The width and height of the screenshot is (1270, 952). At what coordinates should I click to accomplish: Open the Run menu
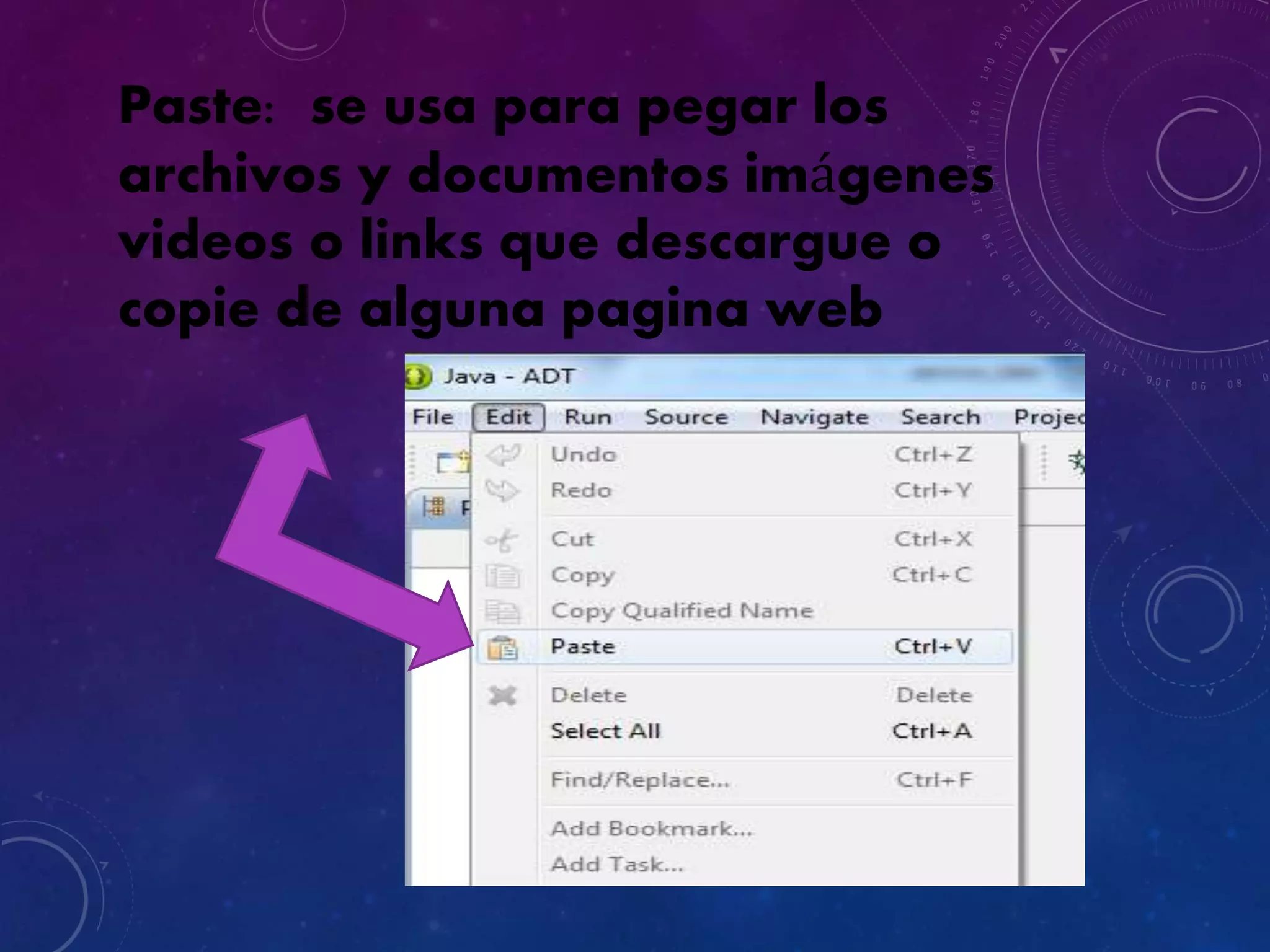click(588, 416)
